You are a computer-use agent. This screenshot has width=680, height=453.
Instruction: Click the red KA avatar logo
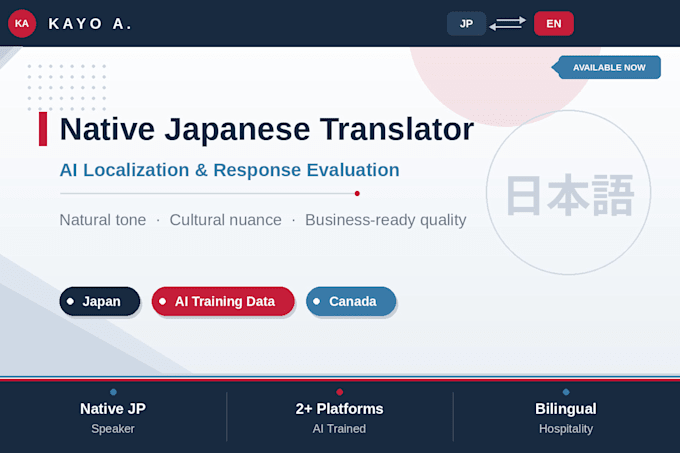tap(22, 23)
